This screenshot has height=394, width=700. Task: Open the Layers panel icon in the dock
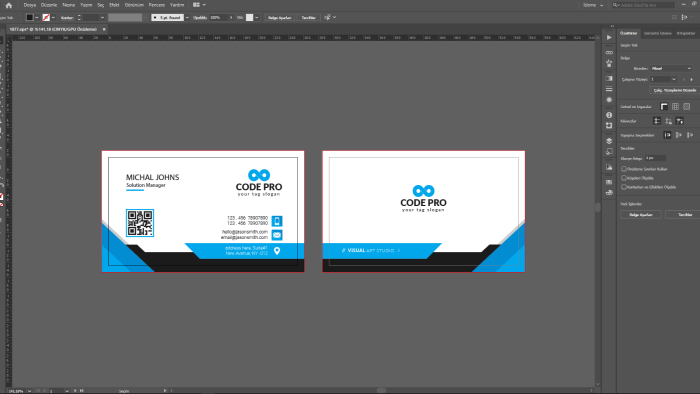pos(609,141)
